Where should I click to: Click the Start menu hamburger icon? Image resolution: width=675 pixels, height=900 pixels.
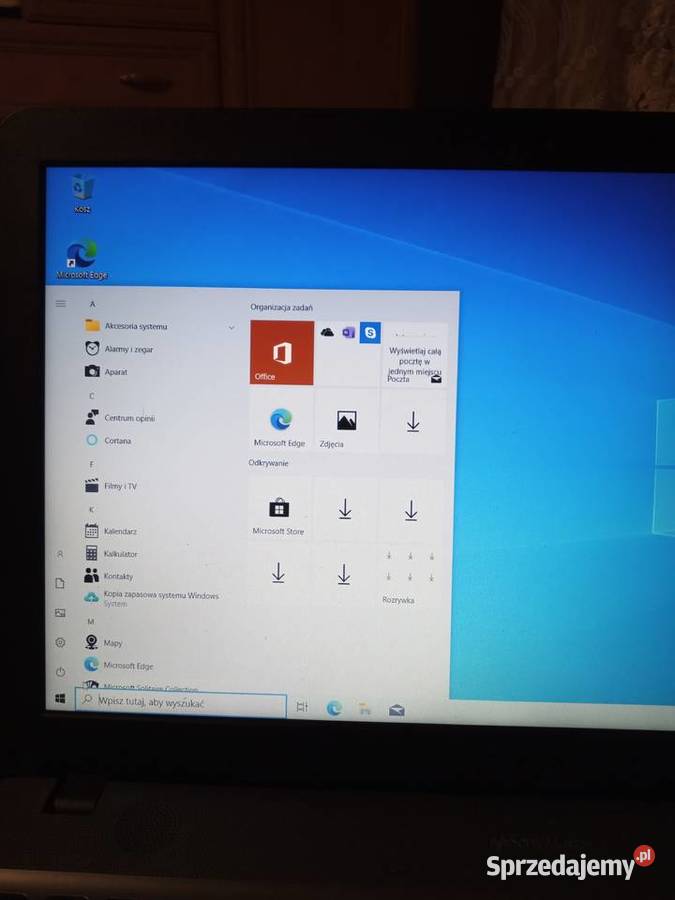(x=60, y=304)
